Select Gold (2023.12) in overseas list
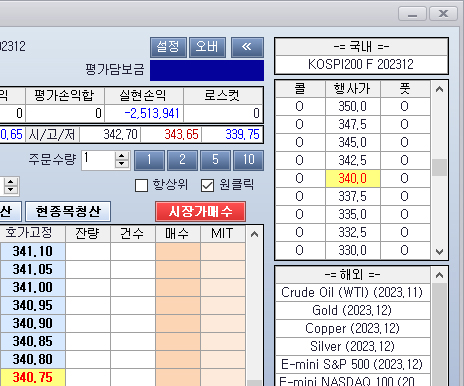The image size is (464, 386). (x=352, y=310)
